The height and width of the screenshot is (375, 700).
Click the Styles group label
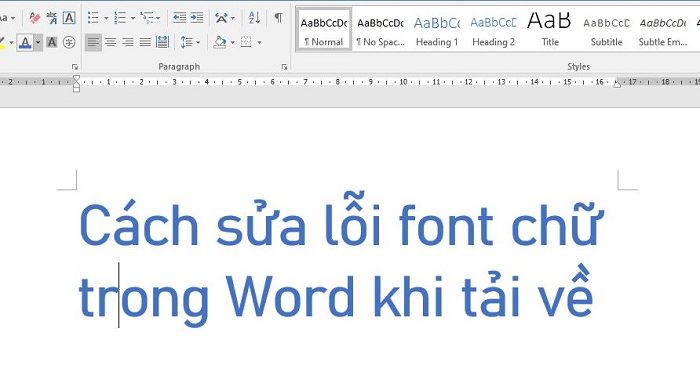[579, 67]
